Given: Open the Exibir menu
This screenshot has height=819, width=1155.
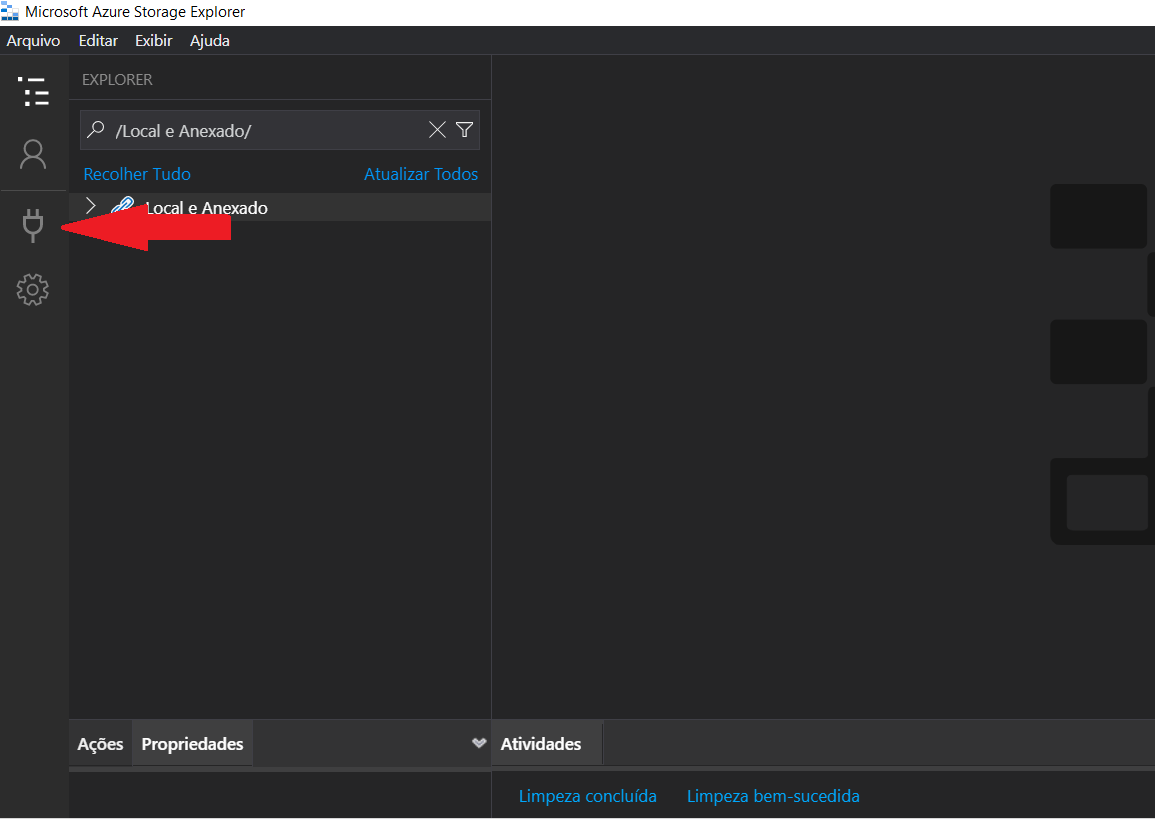Looking at the screenshot, I should tap(154, 41).
